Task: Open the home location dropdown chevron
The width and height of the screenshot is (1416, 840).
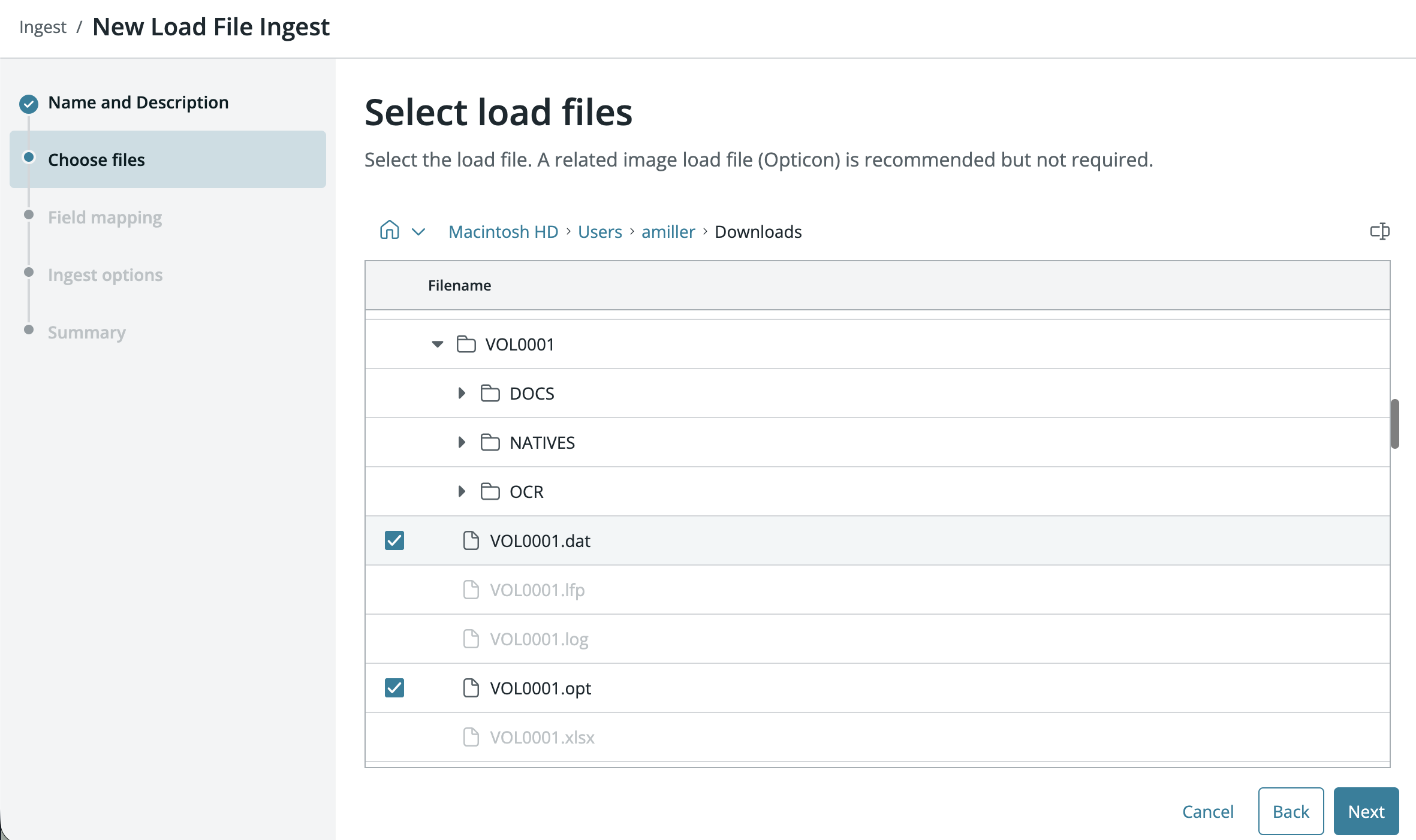Action: point(418,232)
